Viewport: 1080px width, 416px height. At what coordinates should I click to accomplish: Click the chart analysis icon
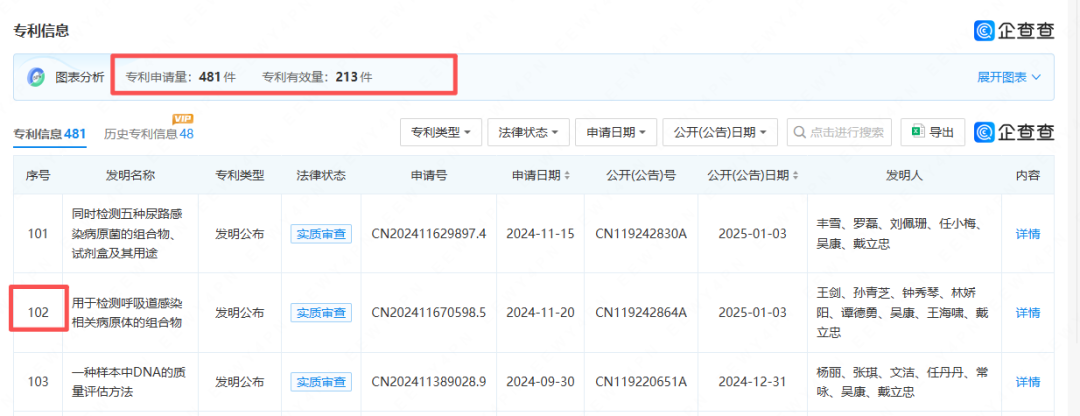tap(37, 77)
